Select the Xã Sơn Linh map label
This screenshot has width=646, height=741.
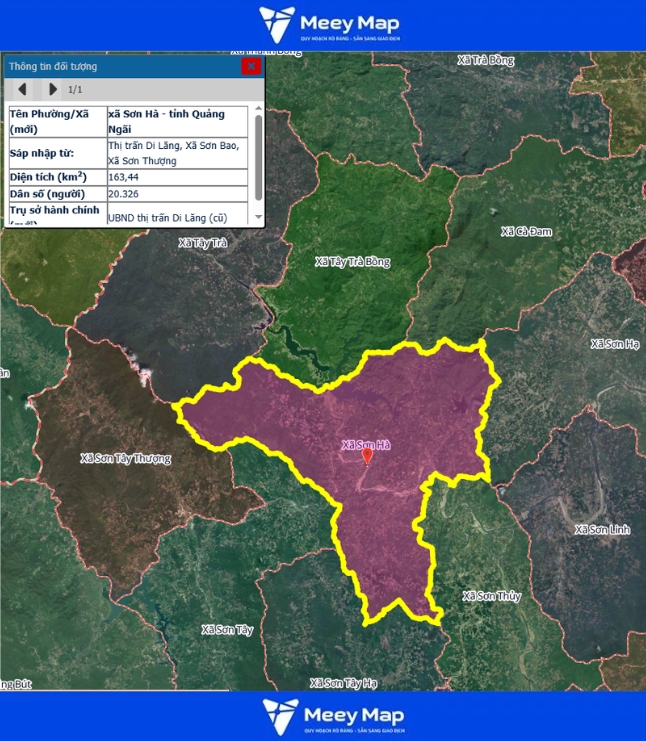[603, 528]
